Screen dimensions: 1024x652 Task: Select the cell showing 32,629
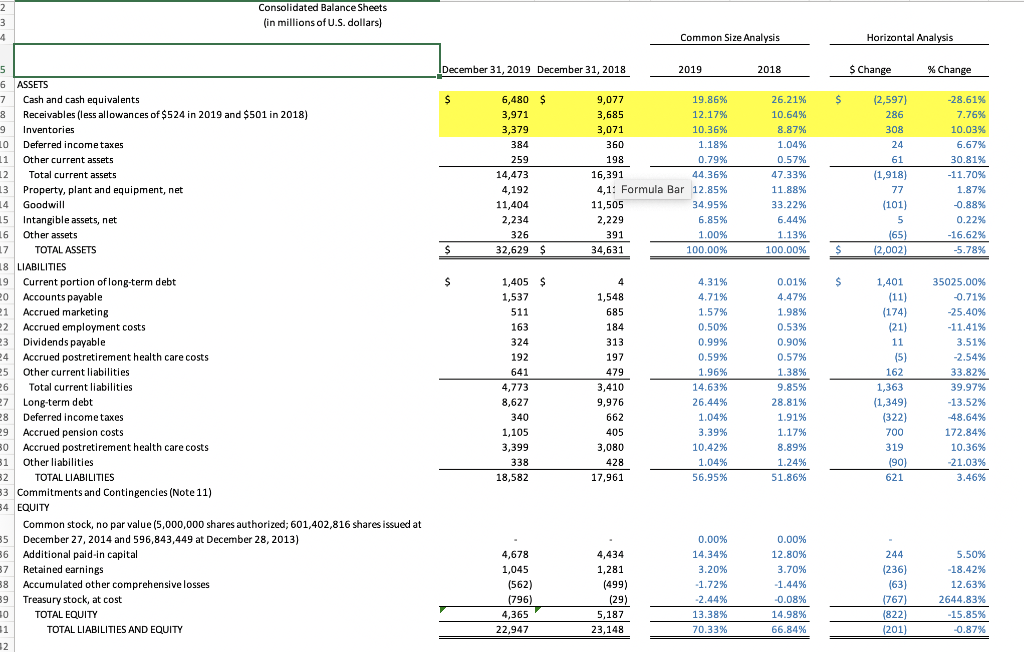[x=510, y=249]
